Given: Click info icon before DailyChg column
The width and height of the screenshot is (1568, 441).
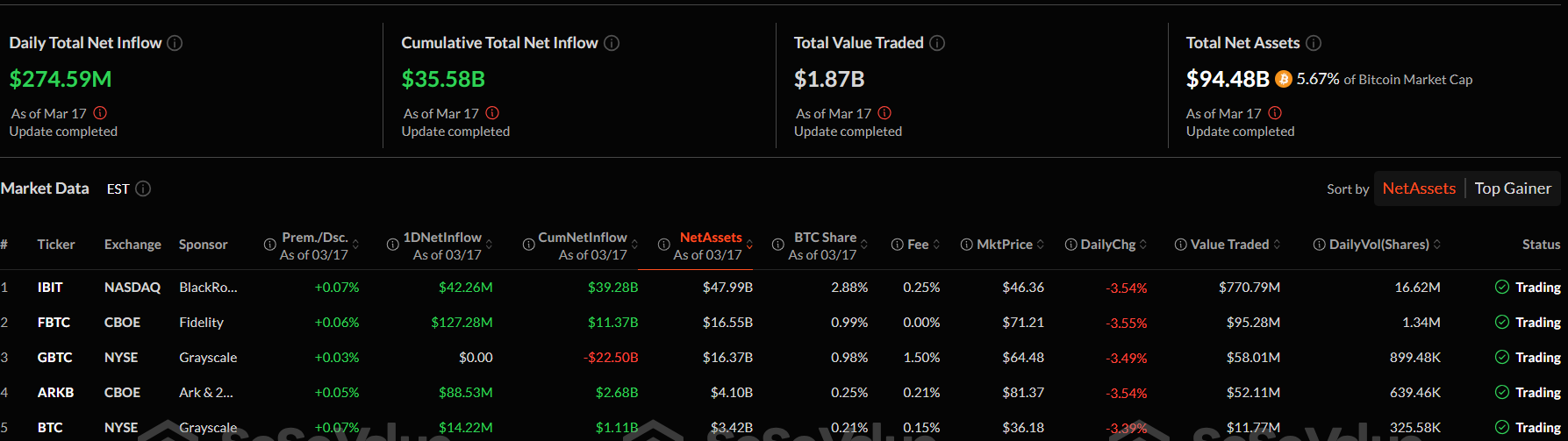Looking at the screenshot, I should pos(1071,245).
